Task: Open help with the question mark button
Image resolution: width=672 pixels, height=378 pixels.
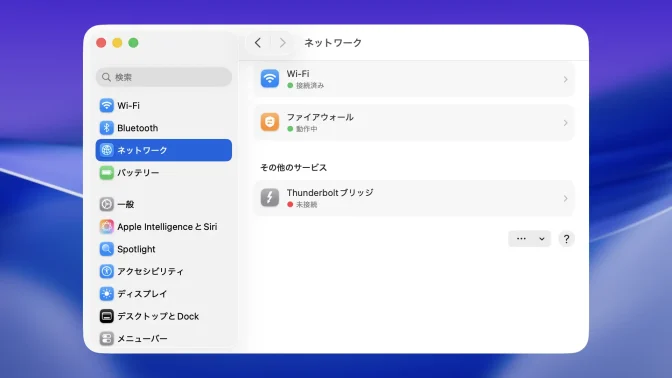Action: [566, 239]
